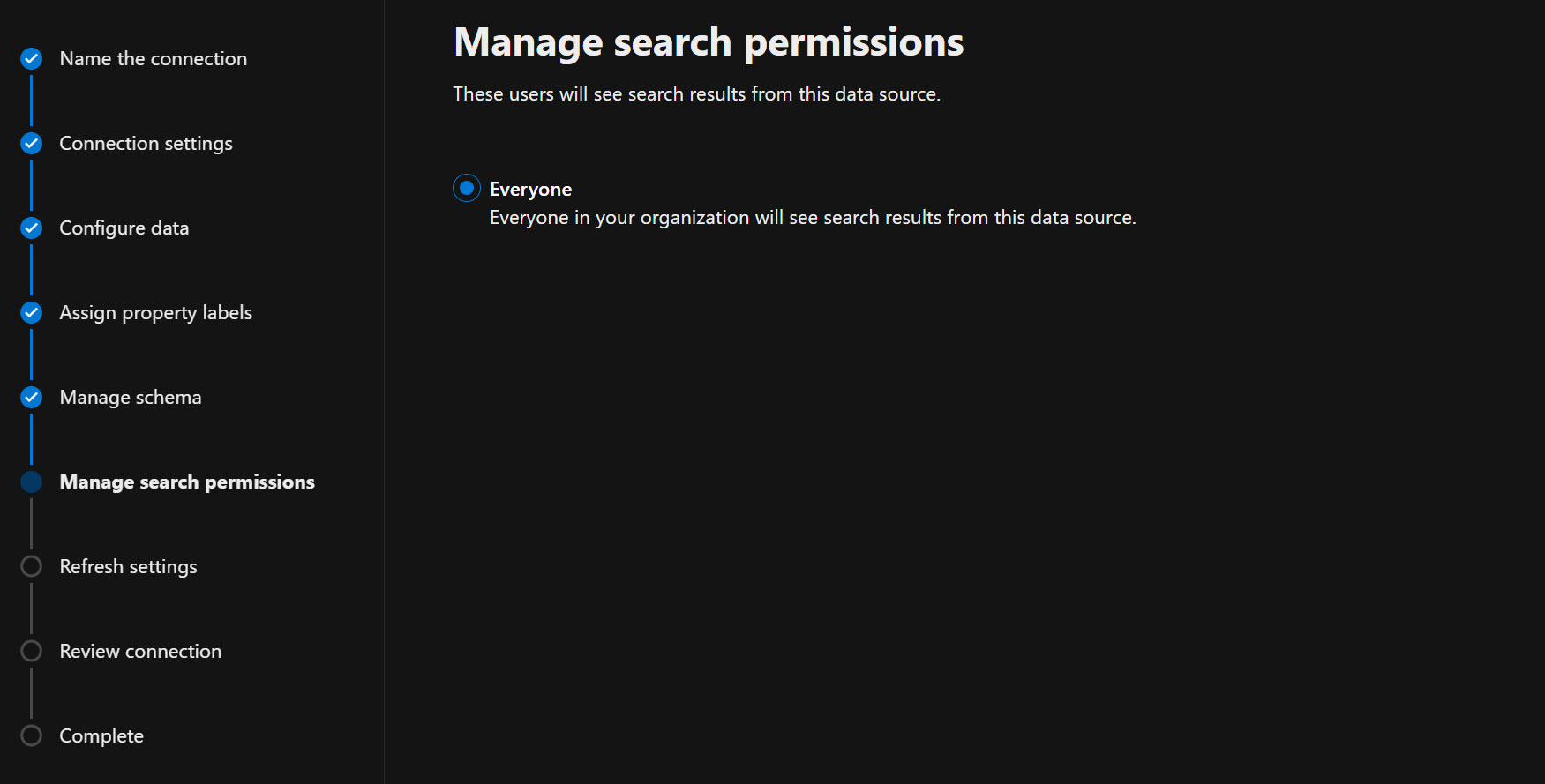Click the checkmark icon beside Name the connection
The width and height of the screenshot is (1545, 784).
(32, 59)
